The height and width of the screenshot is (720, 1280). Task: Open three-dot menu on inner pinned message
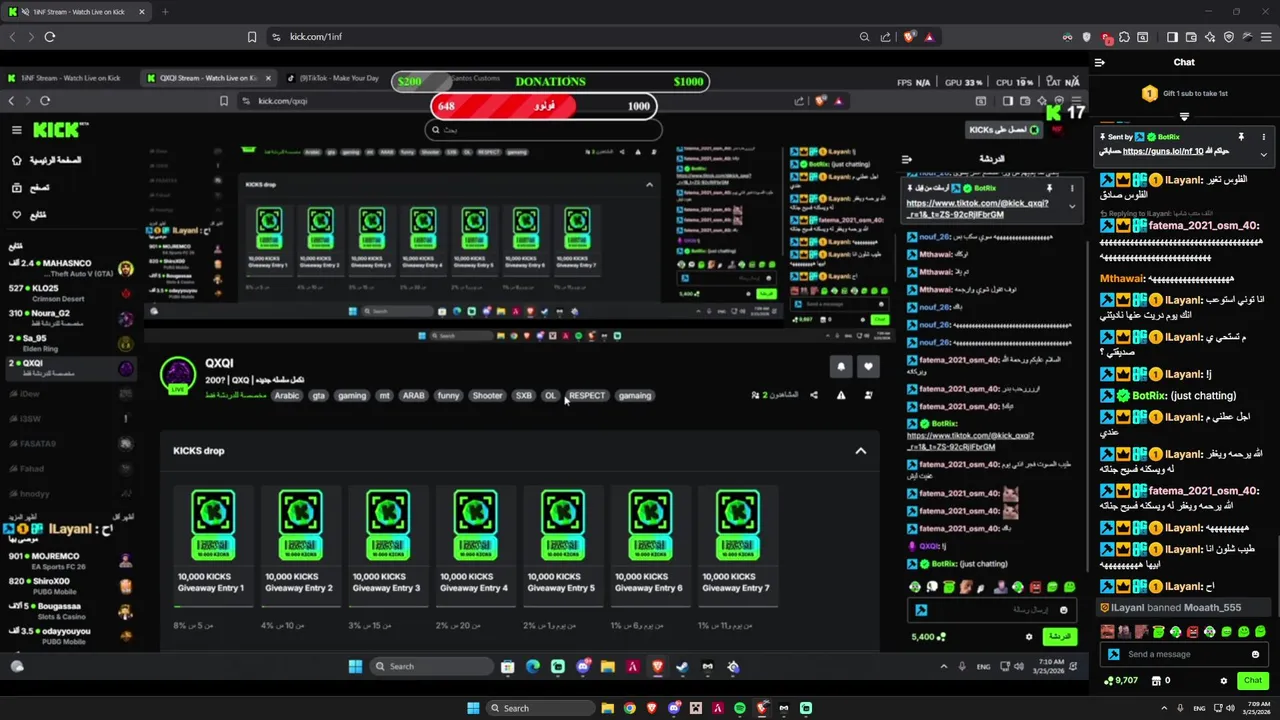tap(1072, 188)
